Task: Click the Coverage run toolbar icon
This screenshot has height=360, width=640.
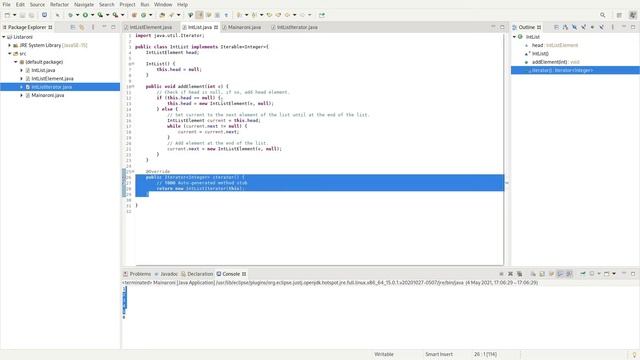Action: (100, 15)
